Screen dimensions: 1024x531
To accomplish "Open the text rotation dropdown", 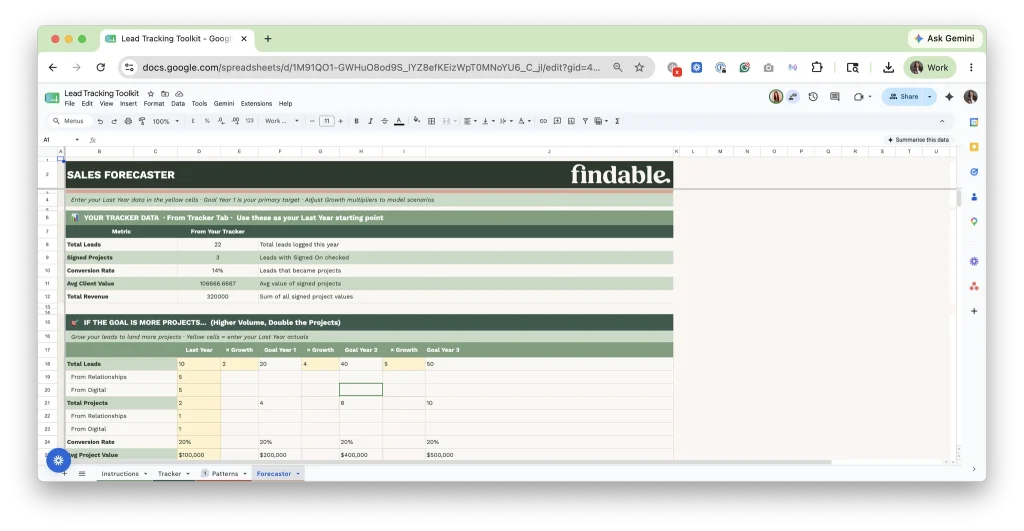I will (524, 121).
